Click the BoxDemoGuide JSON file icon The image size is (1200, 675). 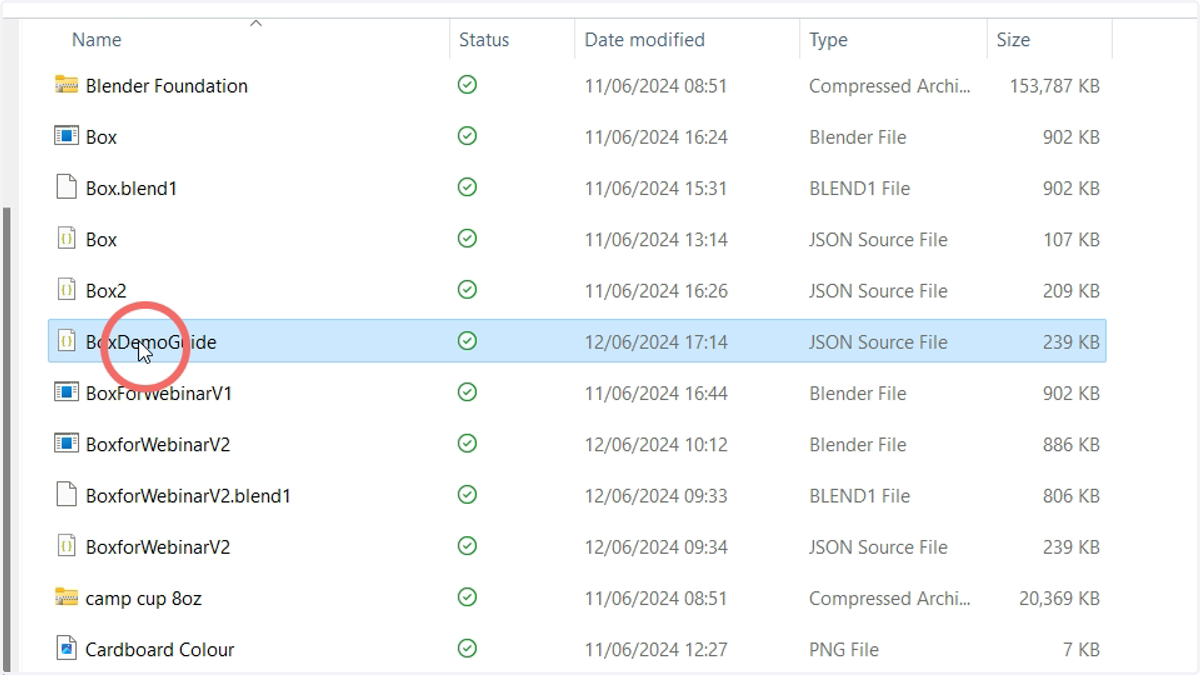tap(66, 341)
